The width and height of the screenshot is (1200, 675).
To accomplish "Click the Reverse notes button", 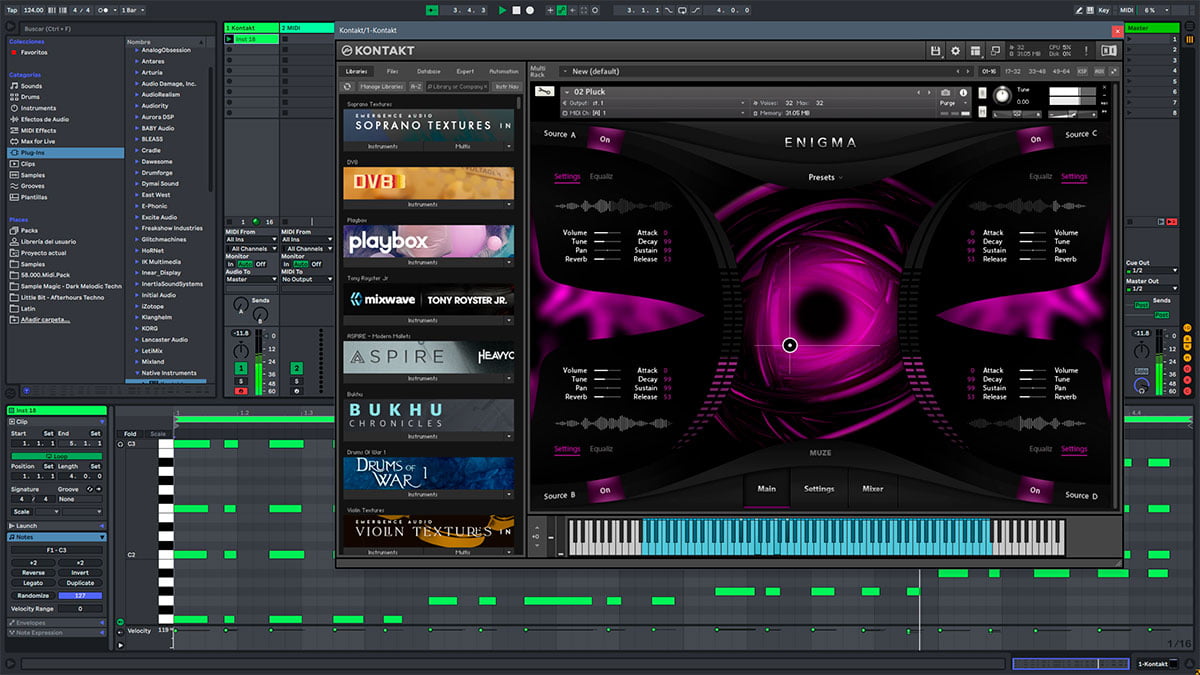I will click(33, 573).
